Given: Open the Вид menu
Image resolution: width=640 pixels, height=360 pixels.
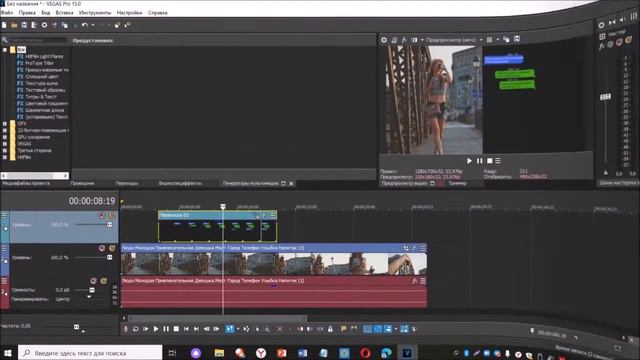Looking at the screenshot, I should [46, 13].
